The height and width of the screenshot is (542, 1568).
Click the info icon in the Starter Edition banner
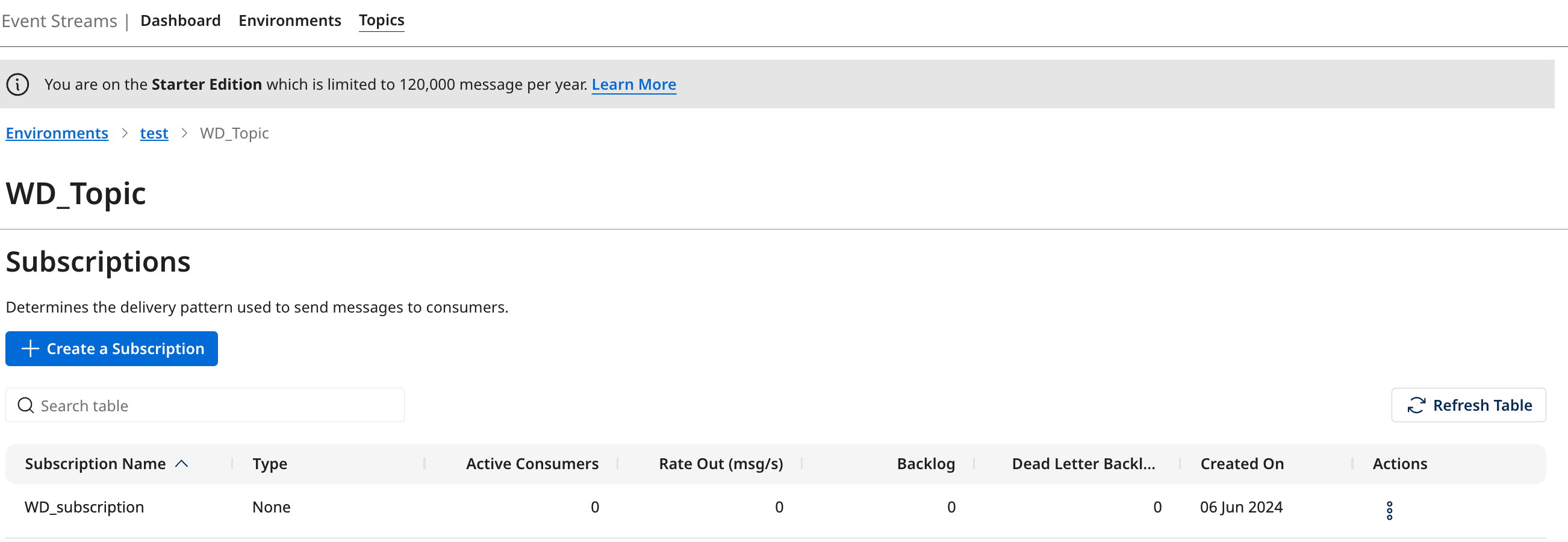[x=17, y=85]
